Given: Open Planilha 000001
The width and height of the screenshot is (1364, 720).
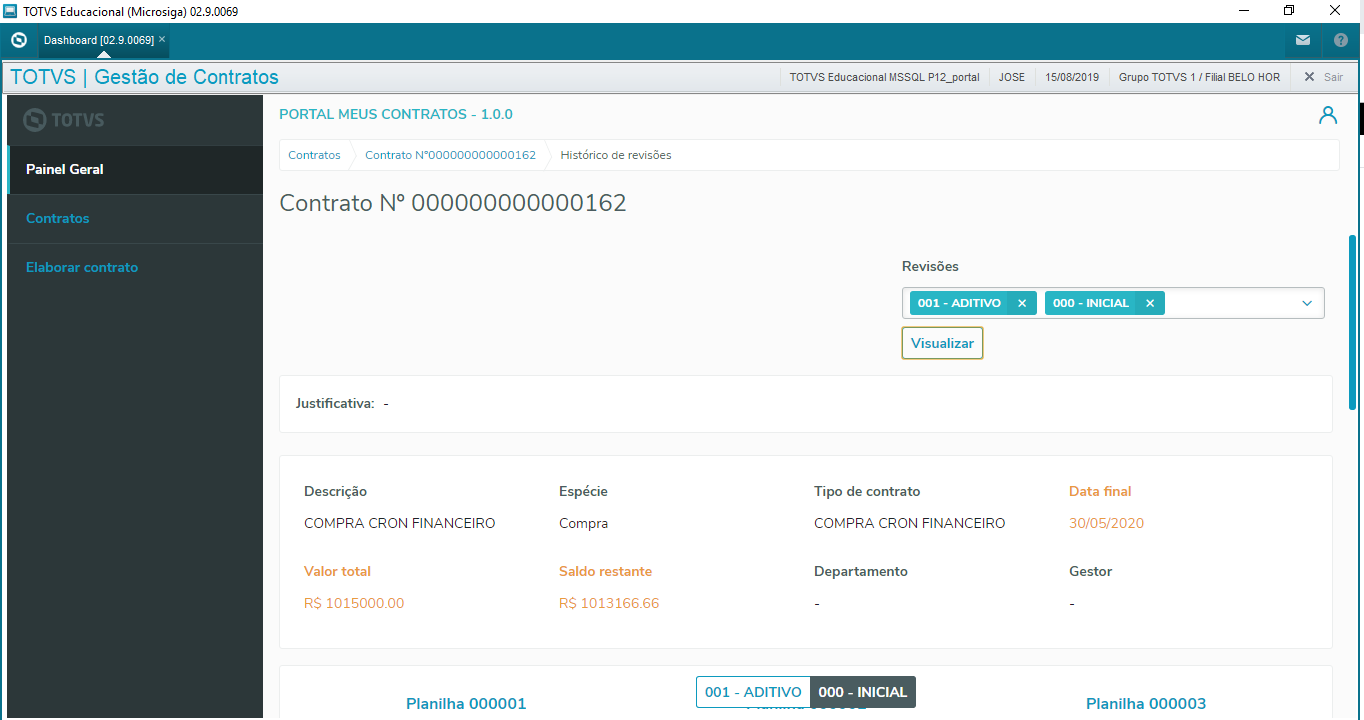Looking at the screenshot, I should (466, 704).
